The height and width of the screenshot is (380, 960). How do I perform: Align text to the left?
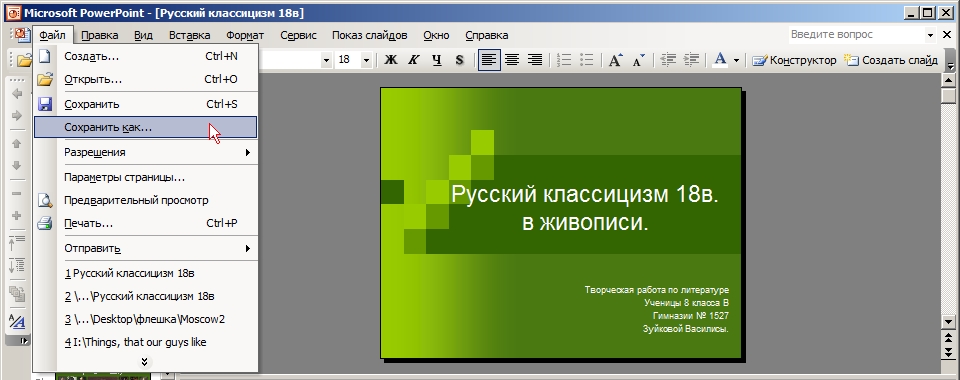[x=489, y=60]
